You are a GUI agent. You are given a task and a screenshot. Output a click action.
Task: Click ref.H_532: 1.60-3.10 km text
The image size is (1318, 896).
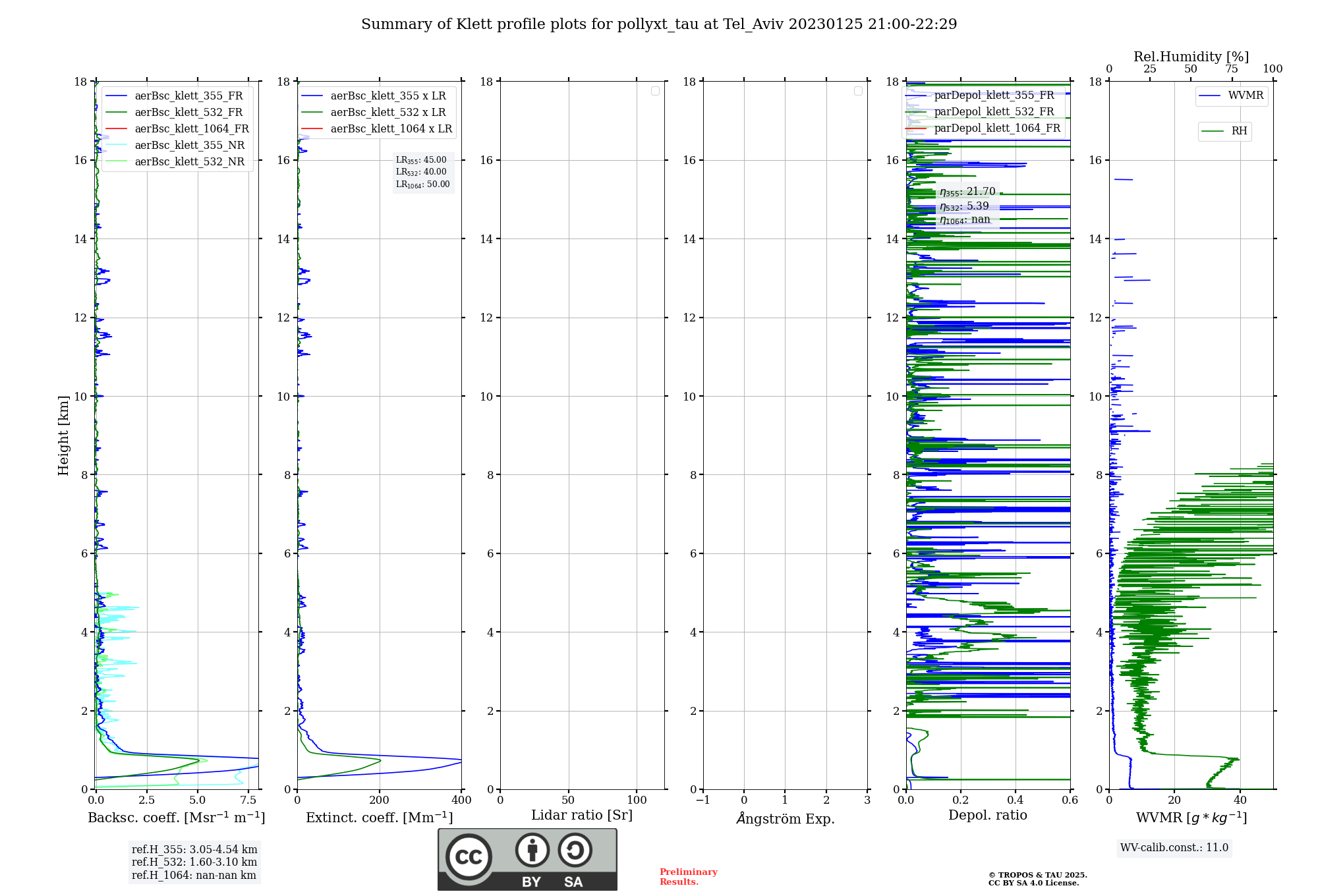point(194,862)
